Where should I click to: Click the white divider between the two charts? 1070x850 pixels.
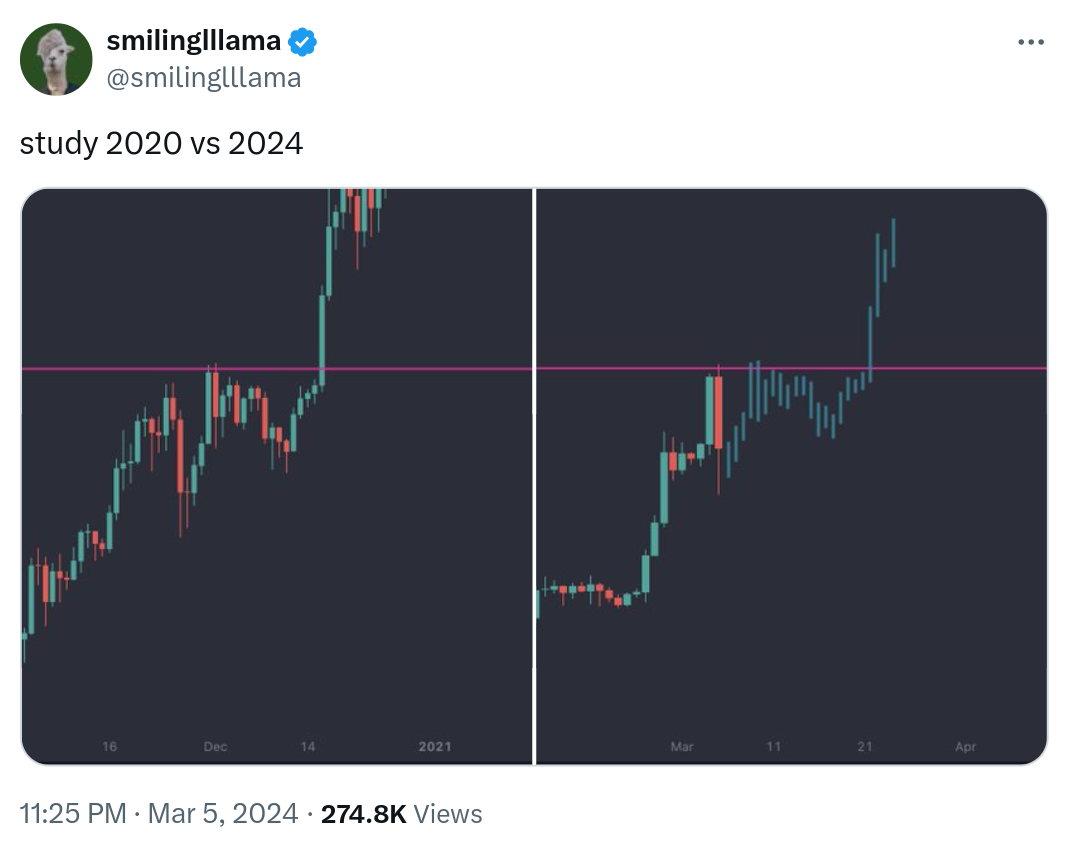pyautogui.click(x=534, y=476)
